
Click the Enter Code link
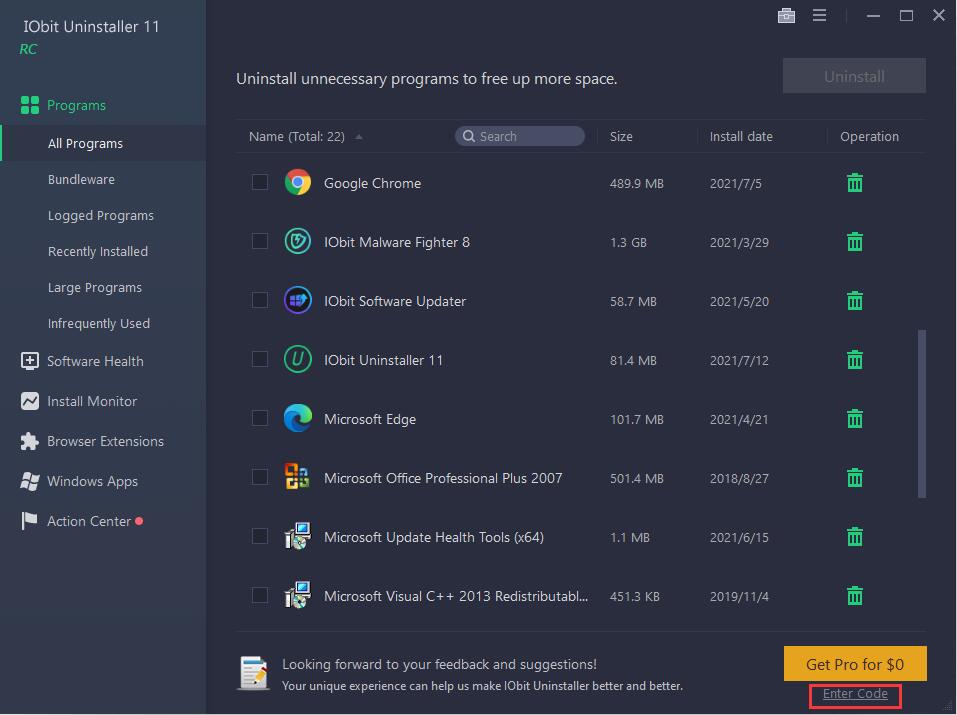(x=855, y=694)
